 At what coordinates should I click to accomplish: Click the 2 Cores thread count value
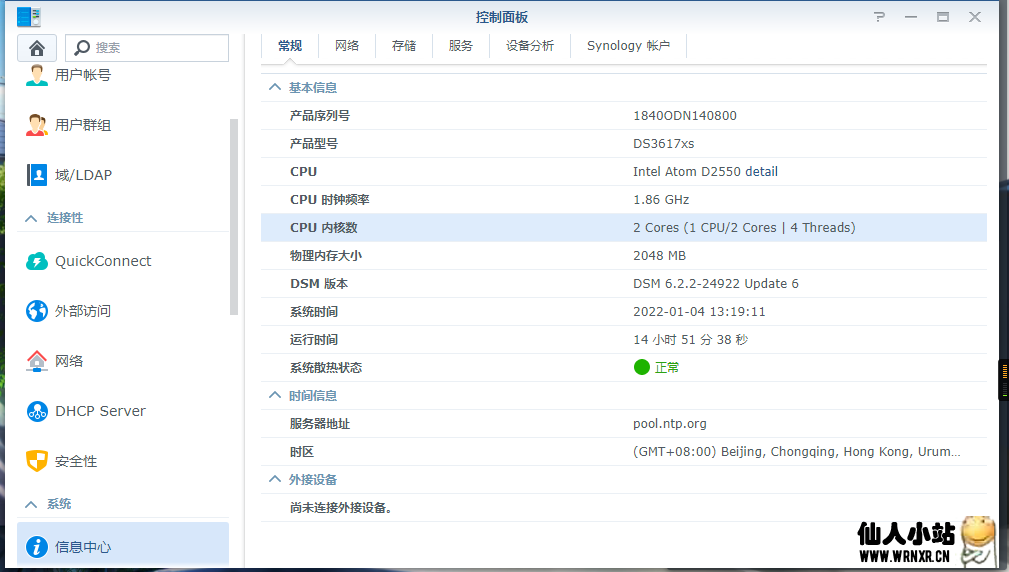pyautogui.click(x=744, y=228)
